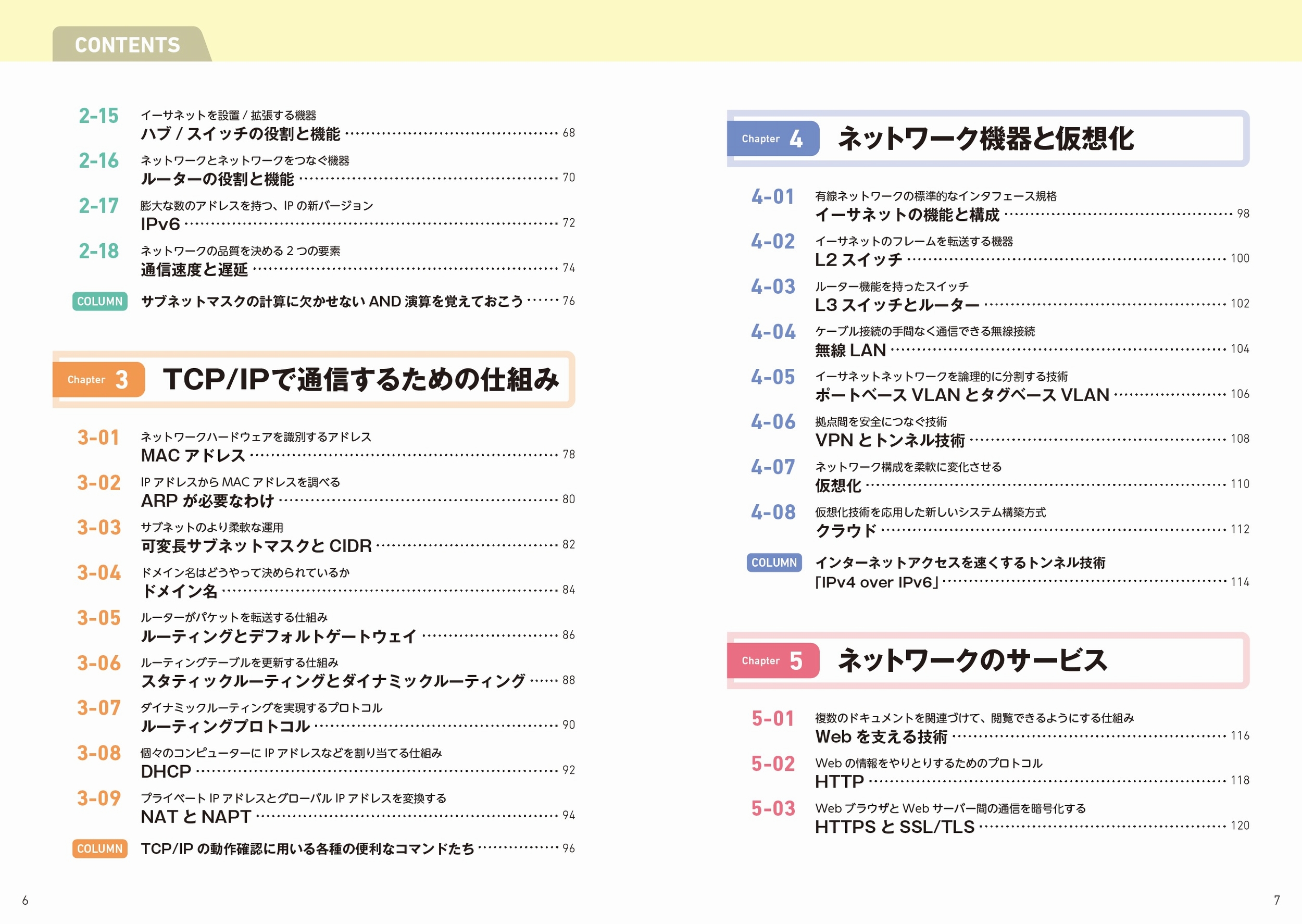Select entry 2-16 ルーターの役割と機能
Image resolution: width=1302 pixels, height=924 pixels.
(327, 170)
